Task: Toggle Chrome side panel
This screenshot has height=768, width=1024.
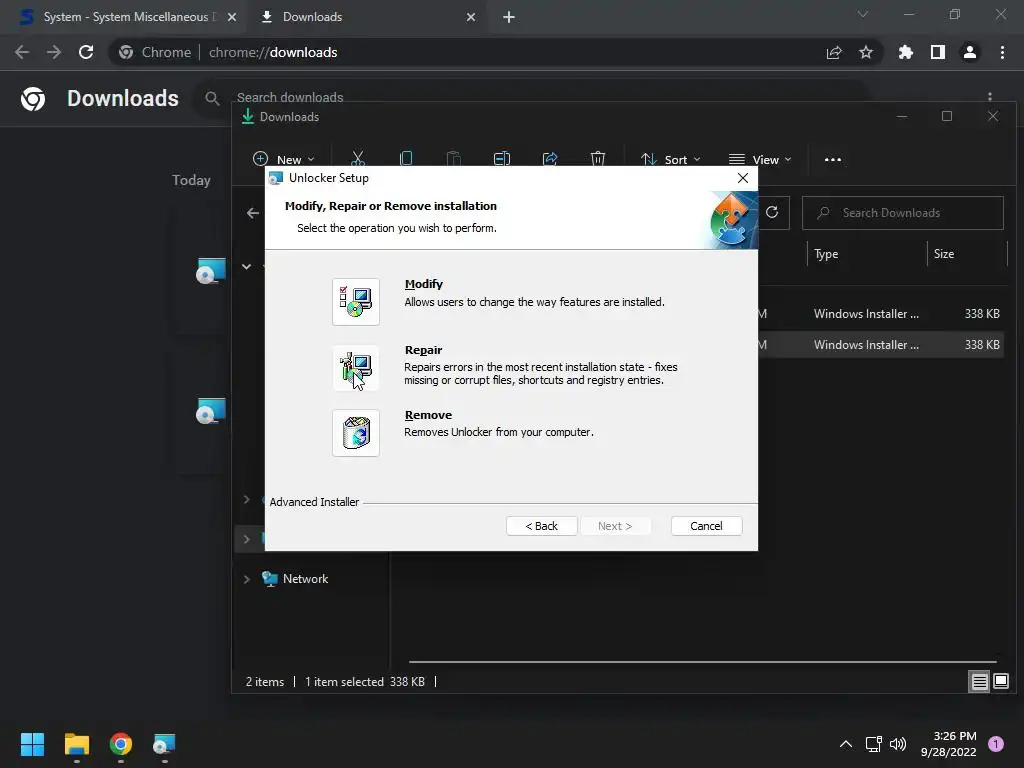Action: point(938,52)
